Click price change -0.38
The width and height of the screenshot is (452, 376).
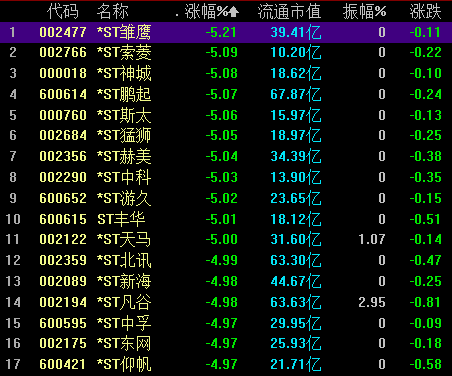pyautogui.click(x=426, y=156)
